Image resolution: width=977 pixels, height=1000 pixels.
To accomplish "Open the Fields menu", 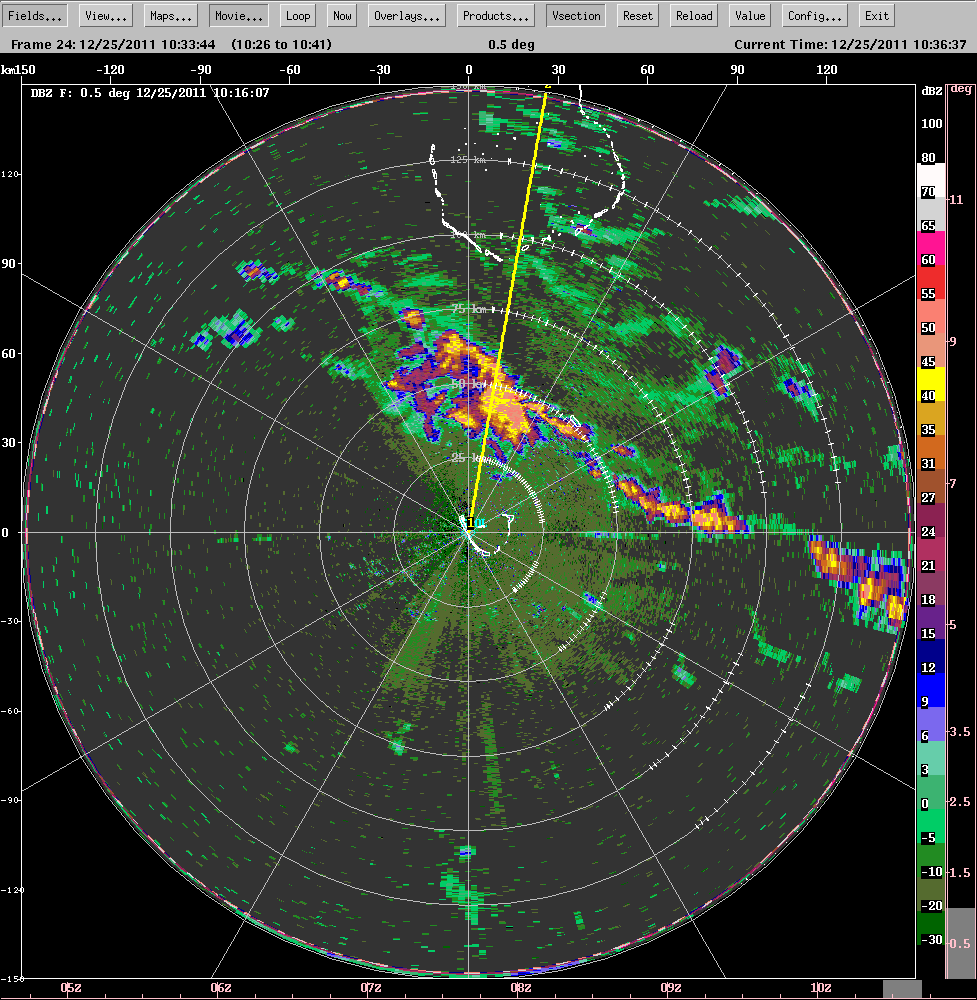I will (x=35, y=15).
